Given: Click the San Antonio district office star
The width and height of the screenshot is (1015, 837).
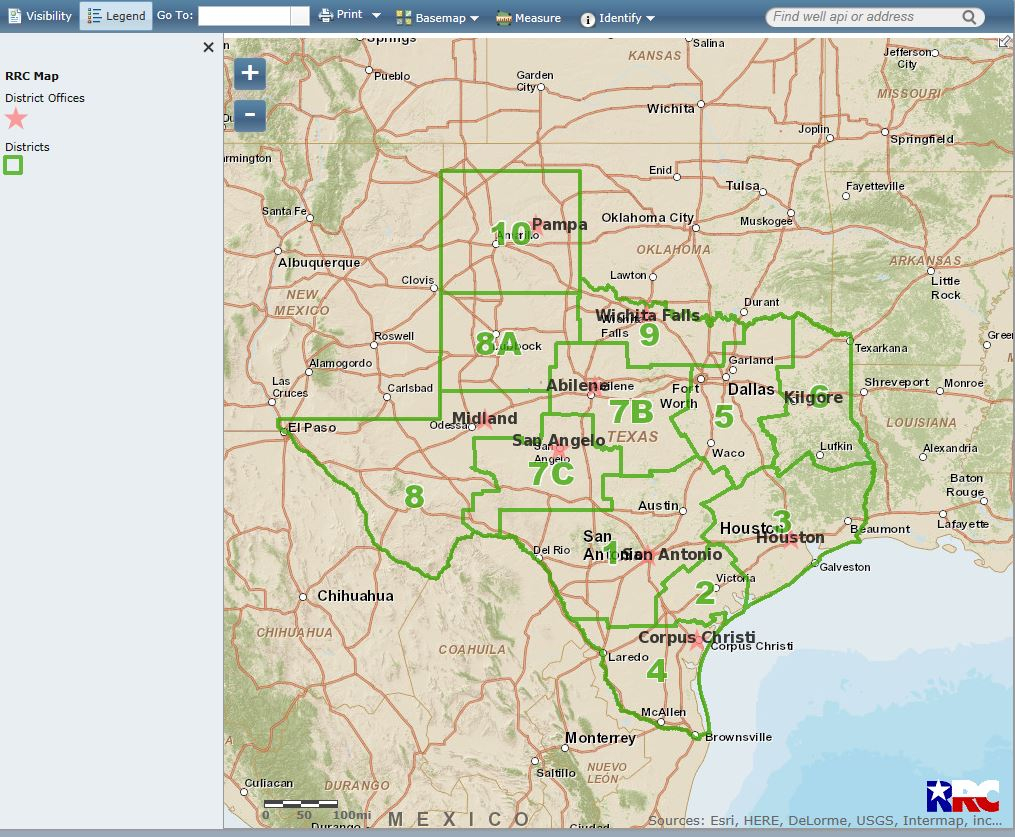Looking at the screenshot, I should 648,556.
